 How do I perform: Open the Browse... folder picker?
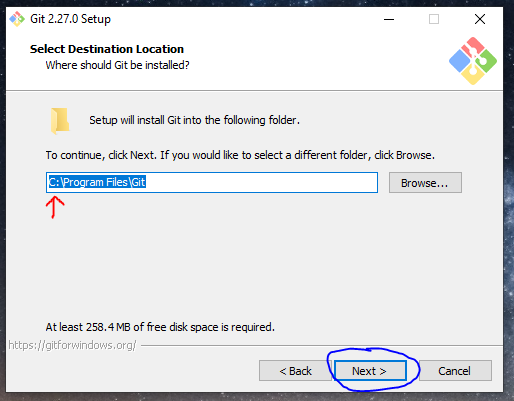pos(425,183)
